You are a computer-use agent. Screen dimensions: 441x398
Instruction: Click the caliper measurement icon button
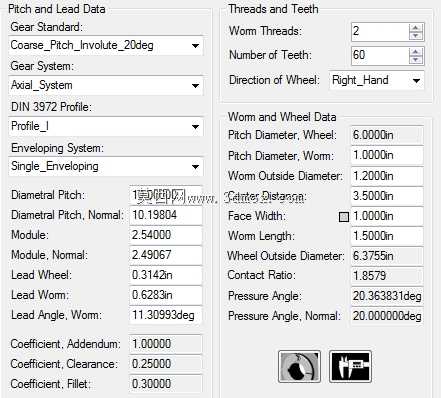pyautogui.click(x=350, y=366)
